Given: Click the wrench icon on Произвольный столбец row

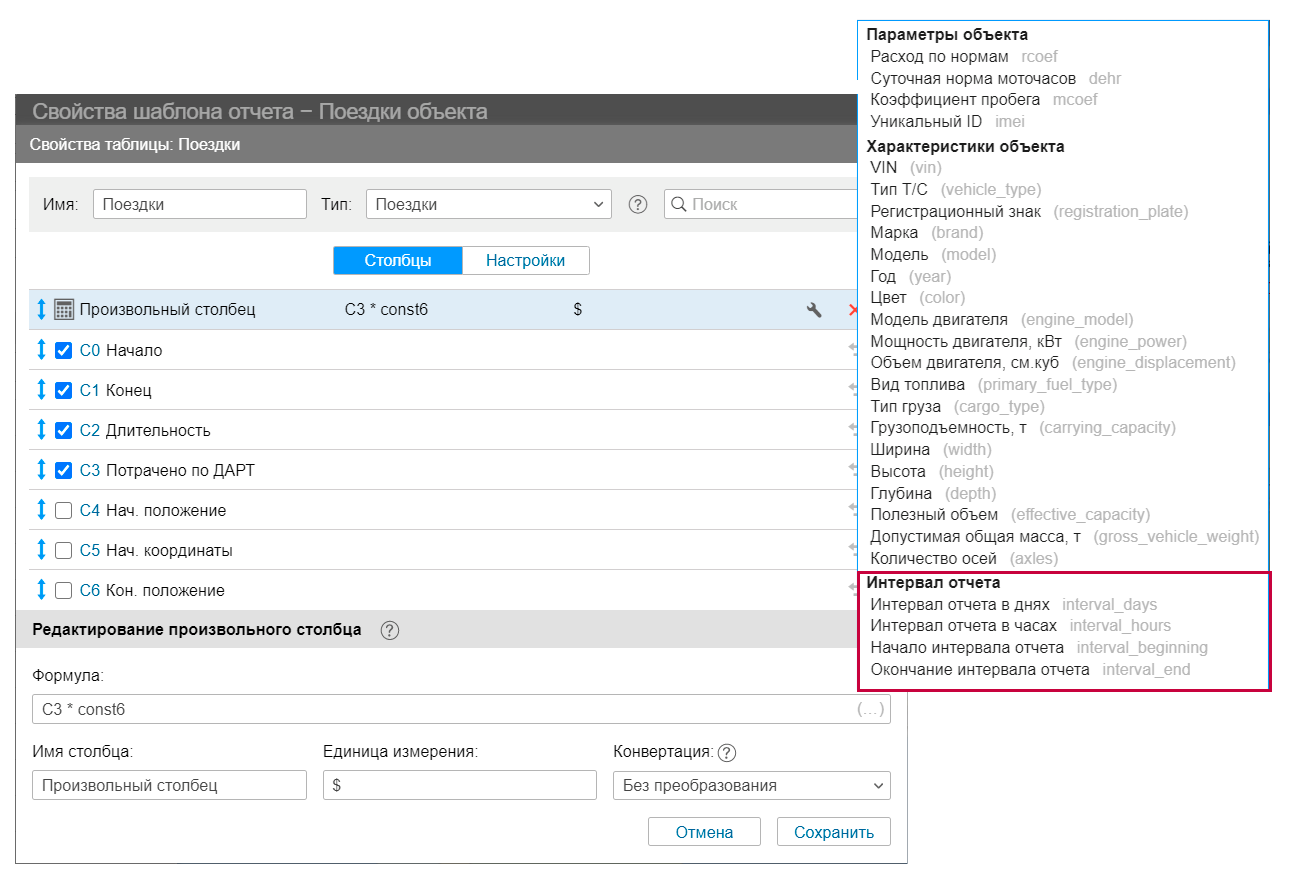Looking at the screenshot, I should point(814,310).
